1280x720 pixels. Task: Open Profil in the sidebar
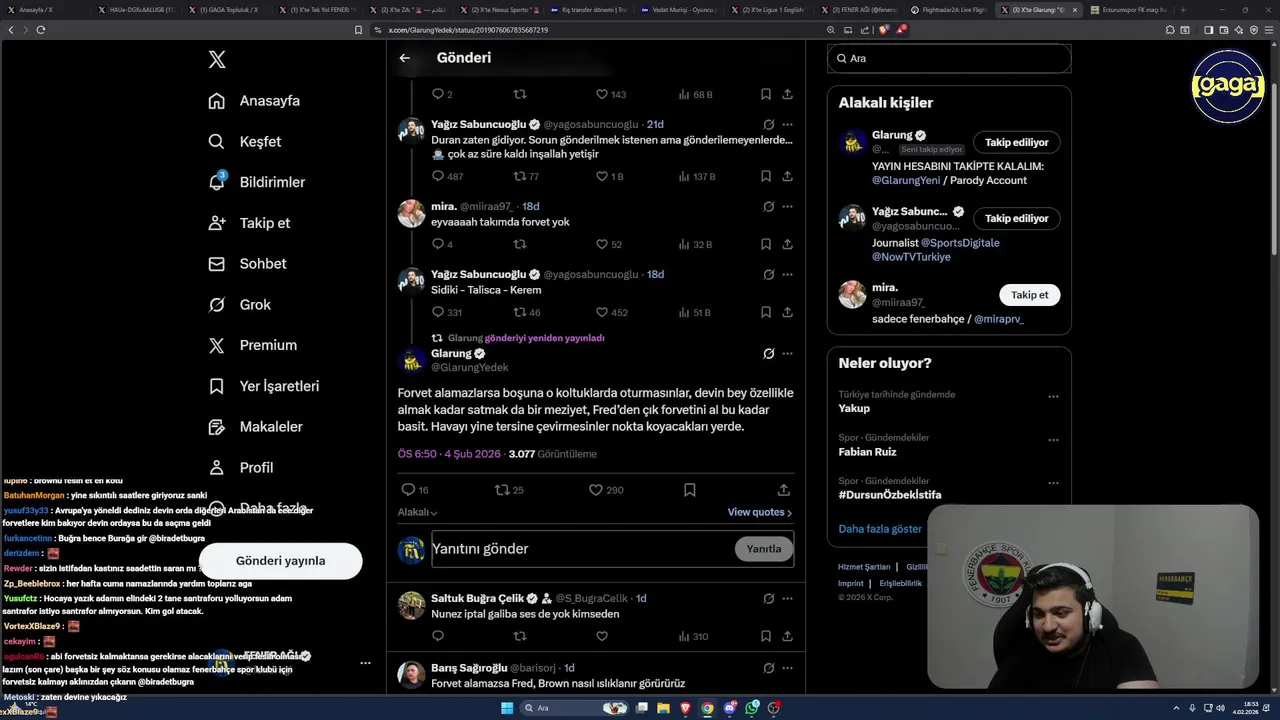[240, 467]
